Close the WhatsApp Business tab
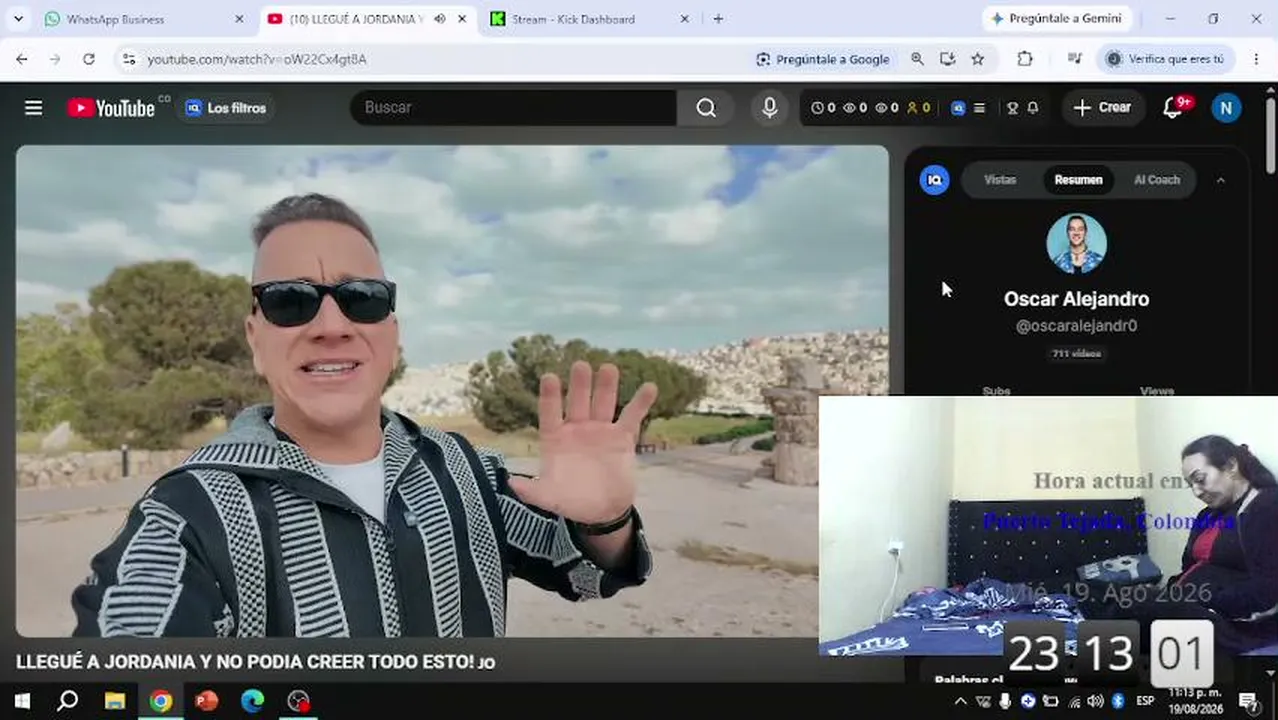The image size is (1278, 720). coord(239,19)
